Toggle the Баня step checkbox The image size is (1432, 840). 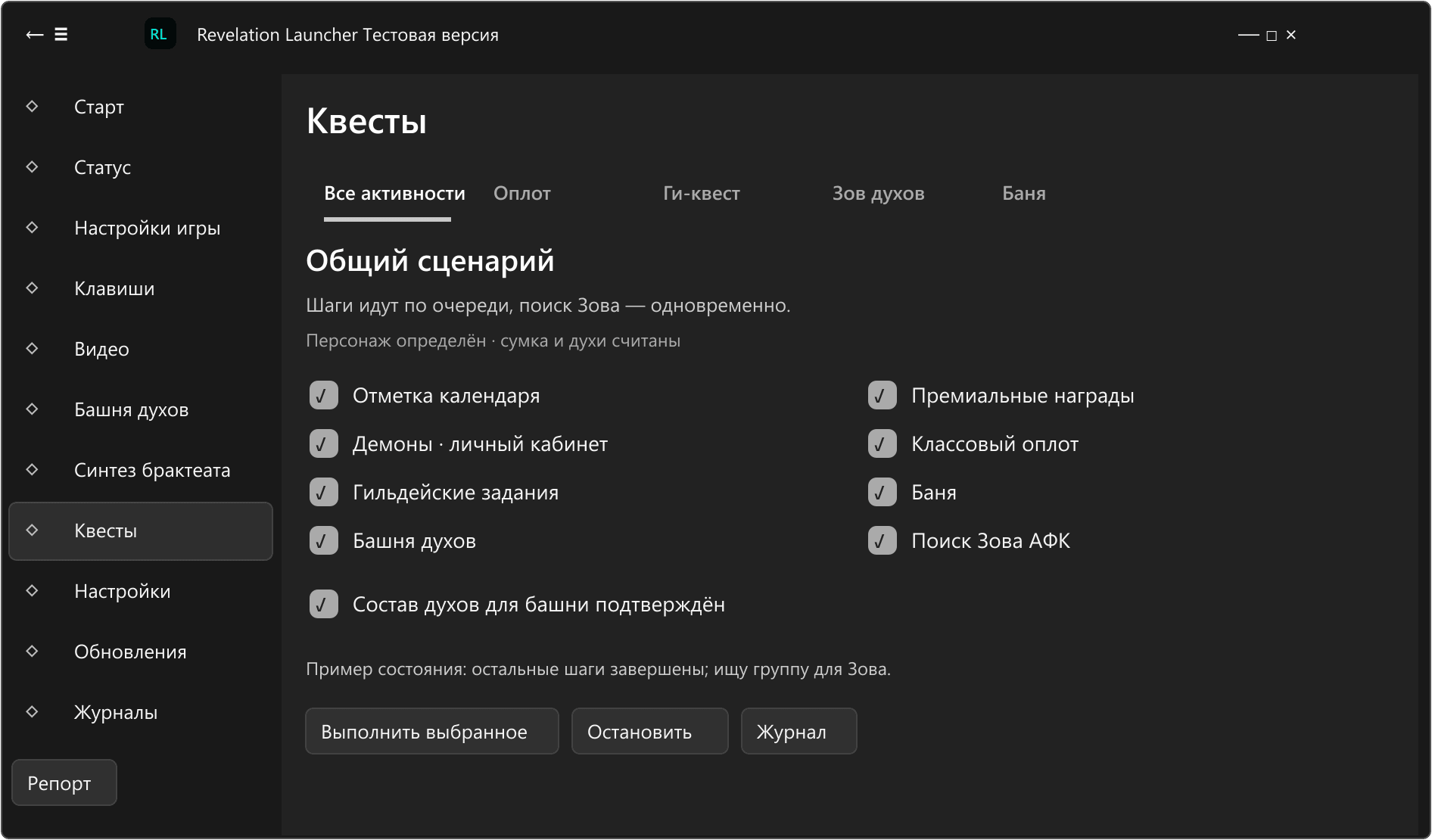point(883,493)
